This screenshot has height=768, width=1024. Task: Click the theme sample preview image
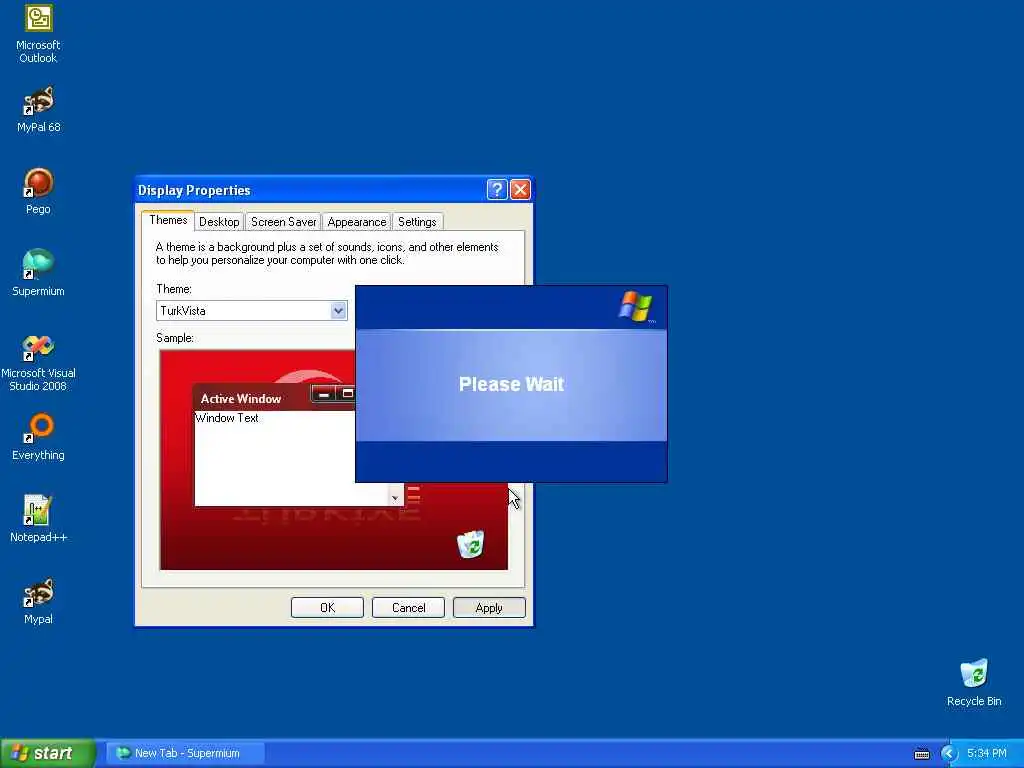334,460
